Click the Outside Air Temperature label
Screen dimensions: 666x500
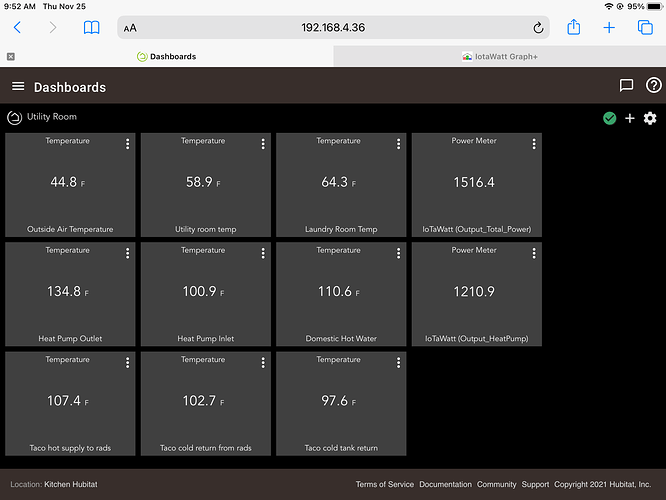pyautogui.click(x=70, y=229)
